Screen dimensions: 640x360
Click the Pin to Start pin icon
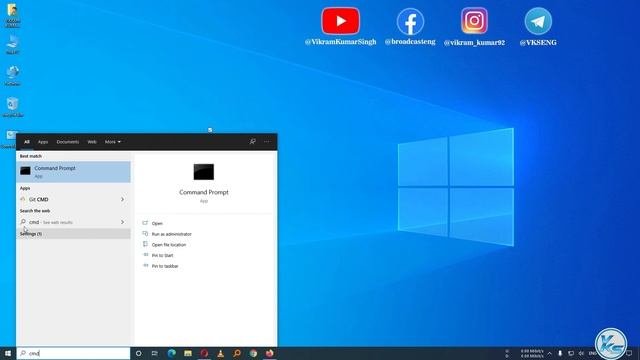tap(145, 255)
